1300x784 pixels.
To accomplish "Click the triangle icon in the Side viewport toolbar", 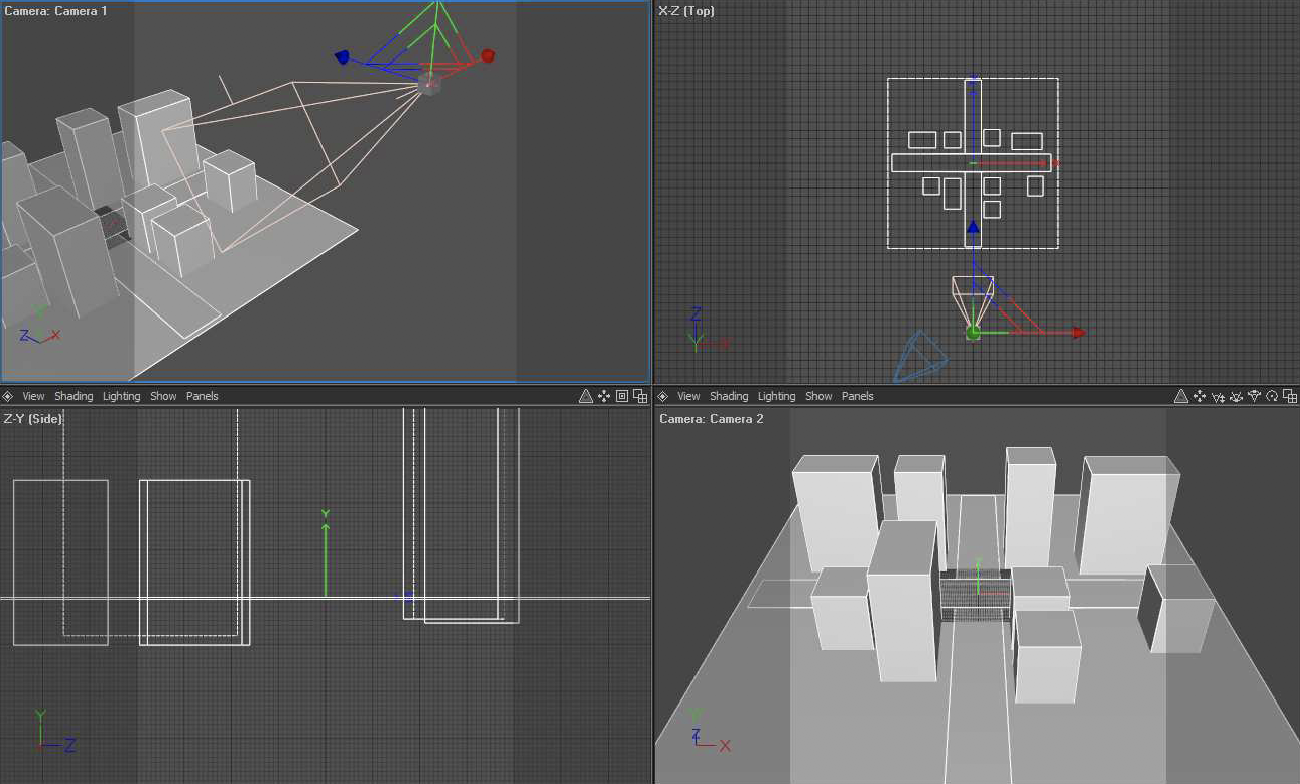I will point(586,396).
